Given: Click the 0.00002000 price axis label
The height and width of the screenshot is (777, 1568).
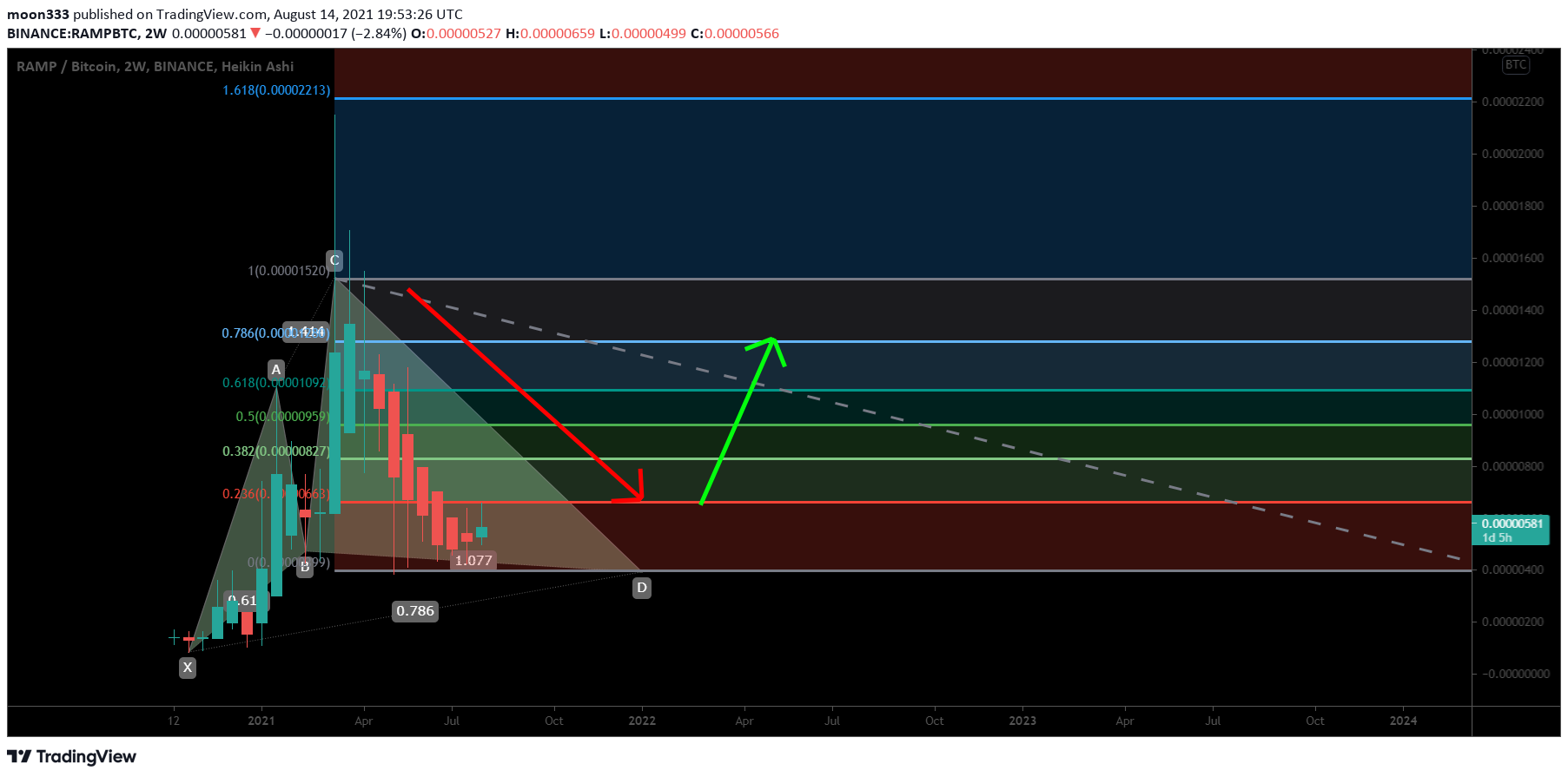Looking at the screenshot, I should pos(1512,154).
